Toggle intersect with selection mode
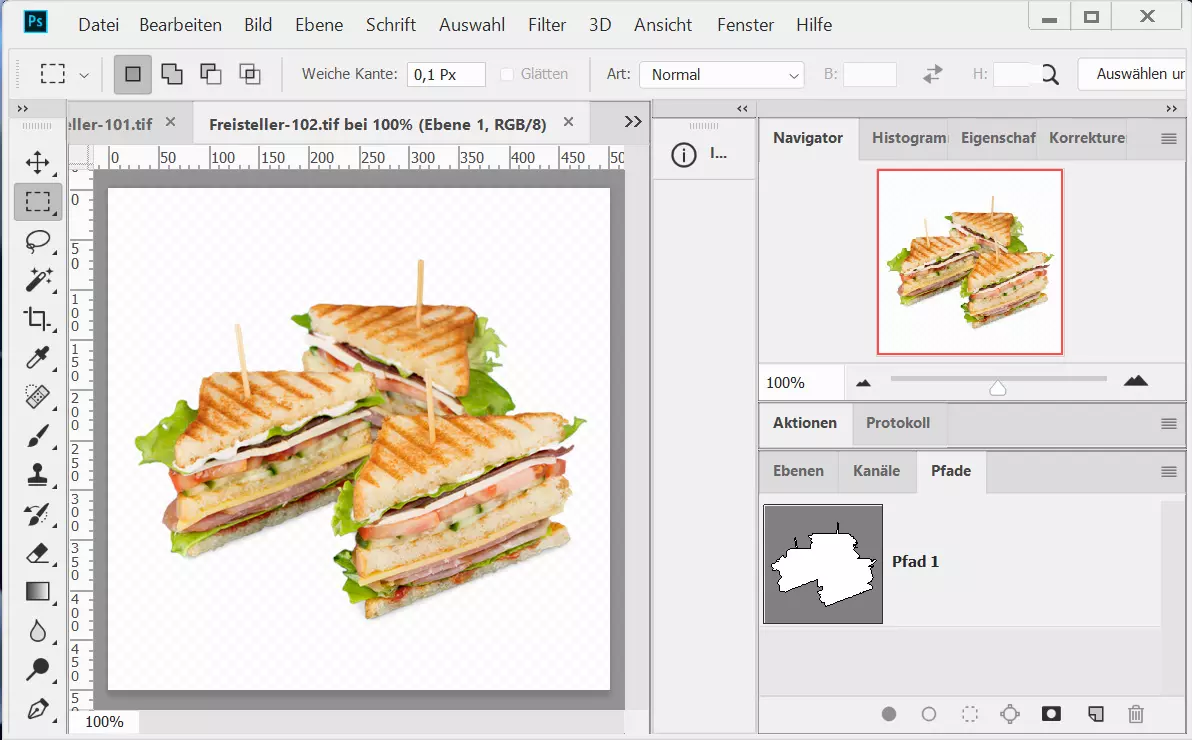This screenshot has height=740, width=1192. [x=249, y=74]
